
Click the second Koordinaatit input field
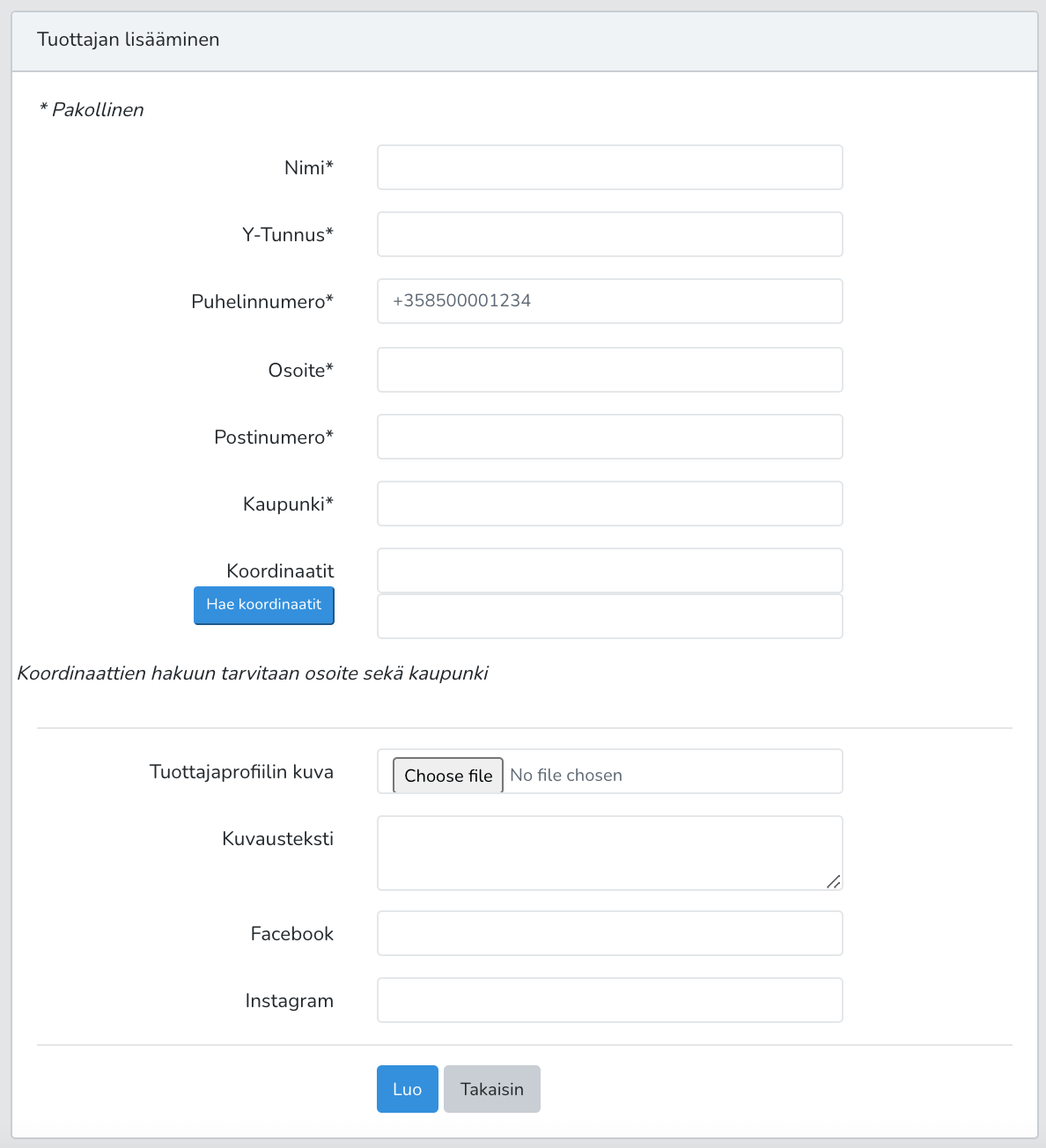610,616
